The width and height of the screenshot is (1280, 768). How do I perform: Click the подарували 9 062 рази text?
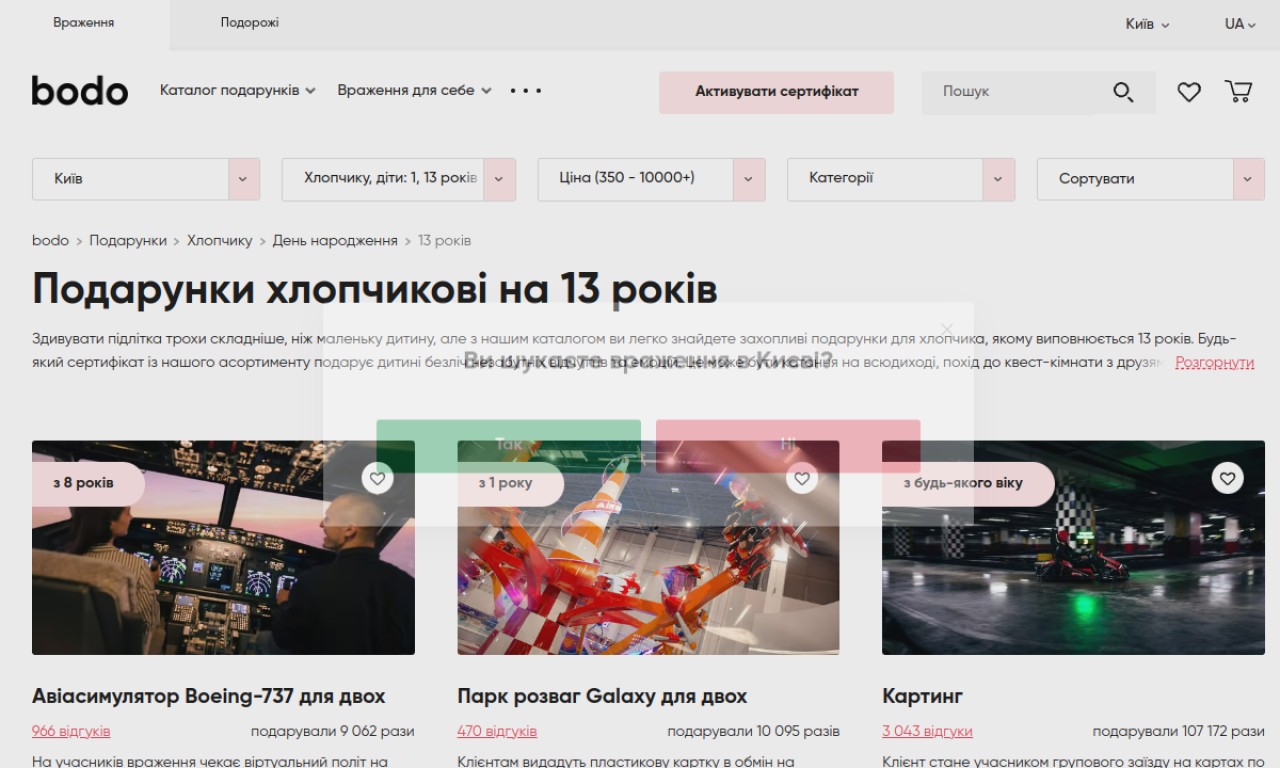point(332,731)
